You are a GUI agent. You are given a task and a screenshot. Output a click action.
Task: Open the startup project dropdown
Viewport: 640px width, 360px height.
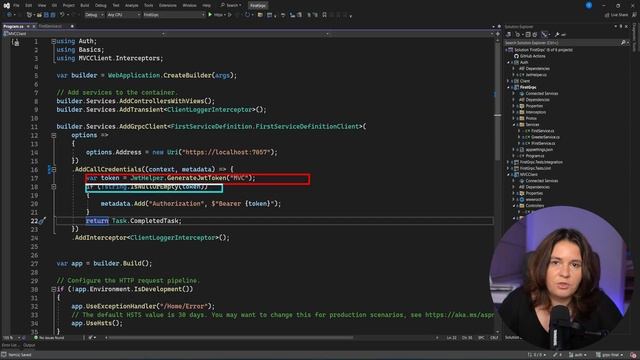[173, 15]
